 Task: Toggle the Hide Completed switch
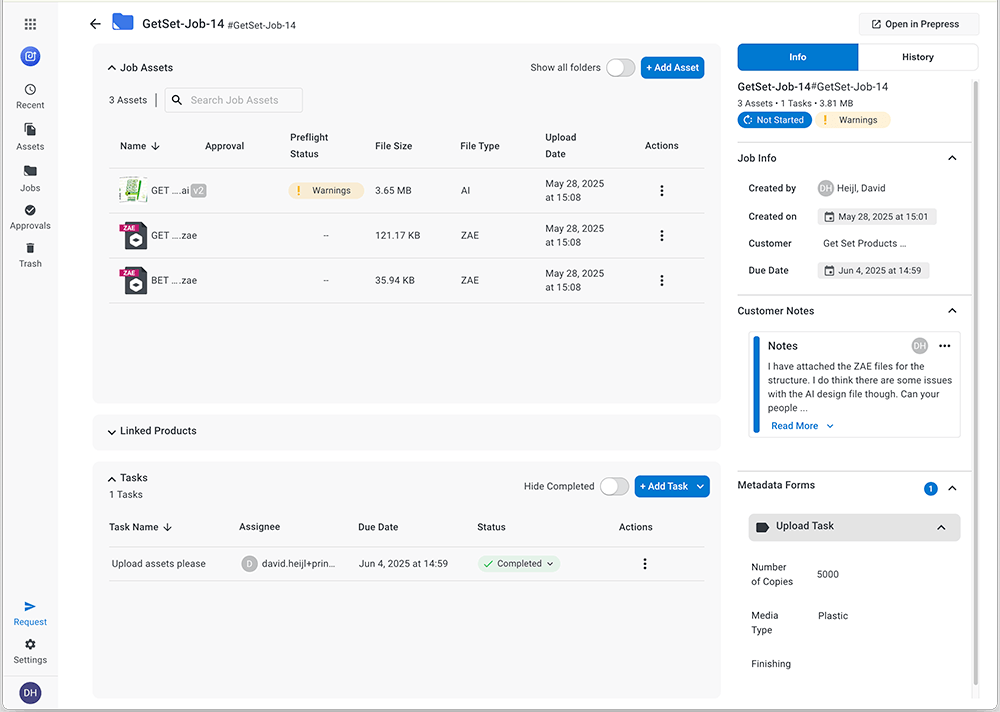(614, 487)
